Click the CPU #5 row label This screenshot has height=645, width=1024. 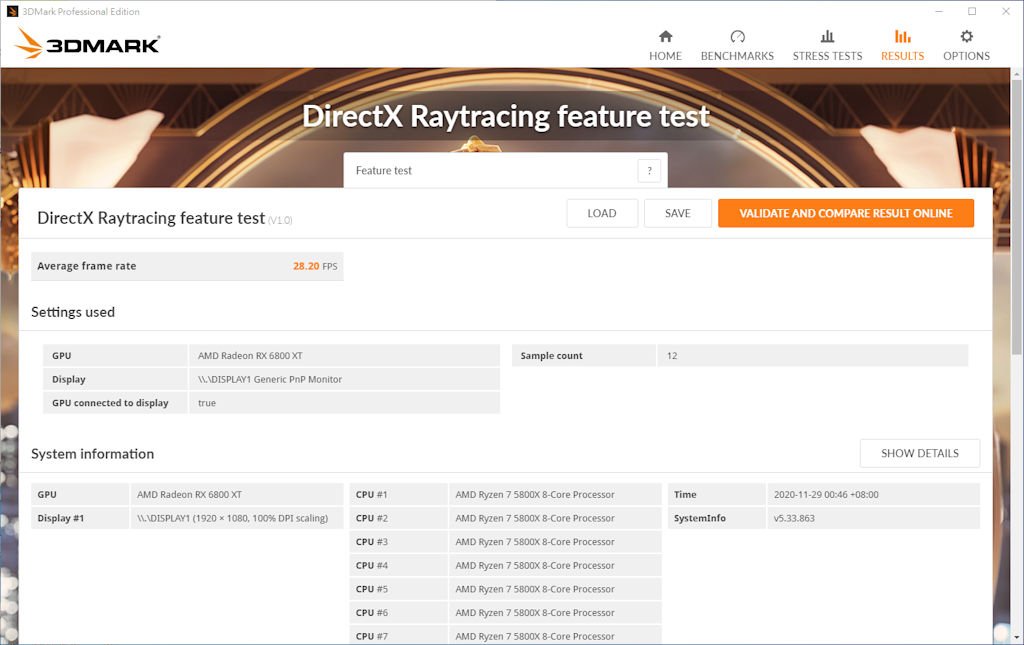tap(372, 589)
